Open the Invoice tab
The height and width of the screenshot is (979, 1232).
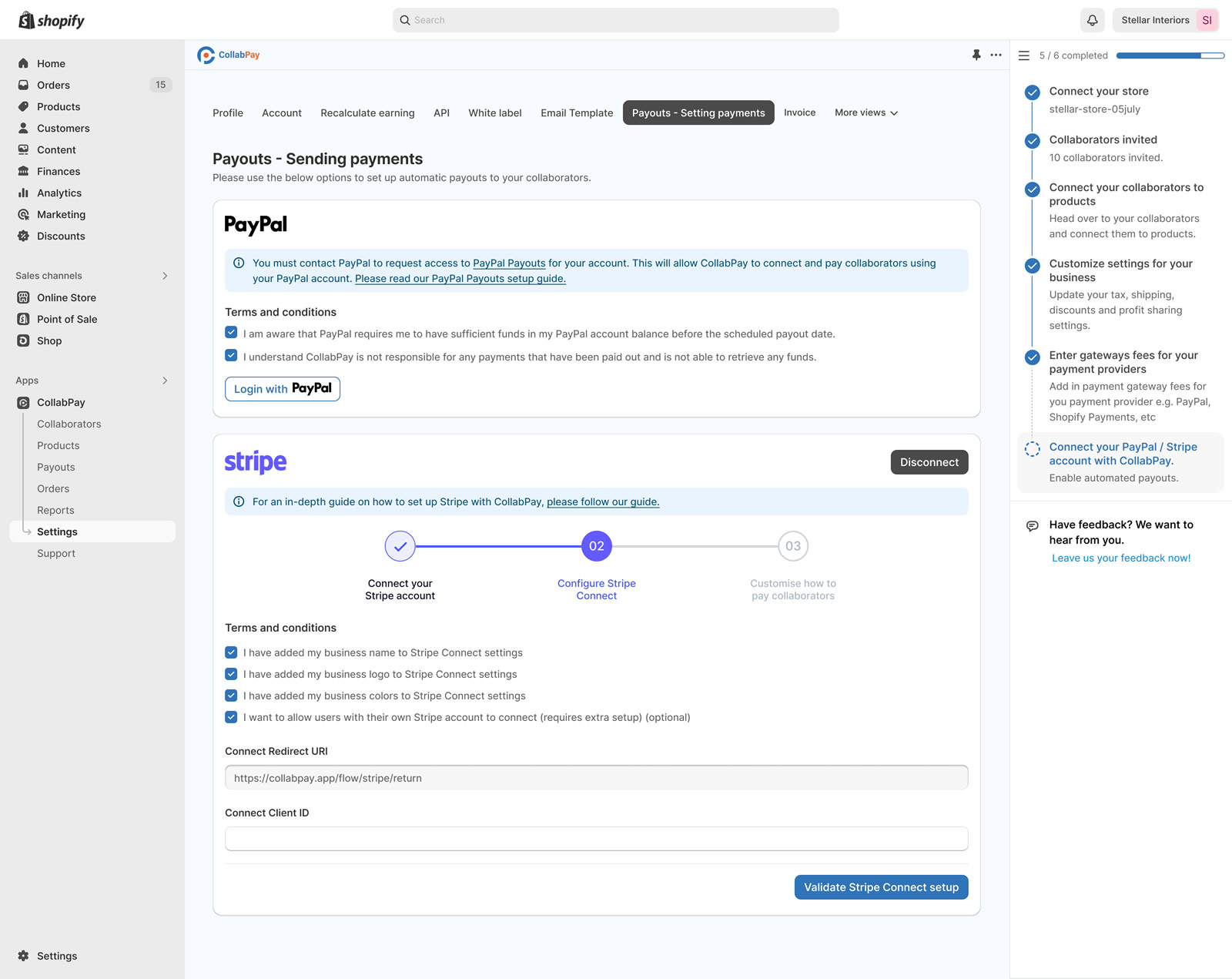click(x=799, y=112)
